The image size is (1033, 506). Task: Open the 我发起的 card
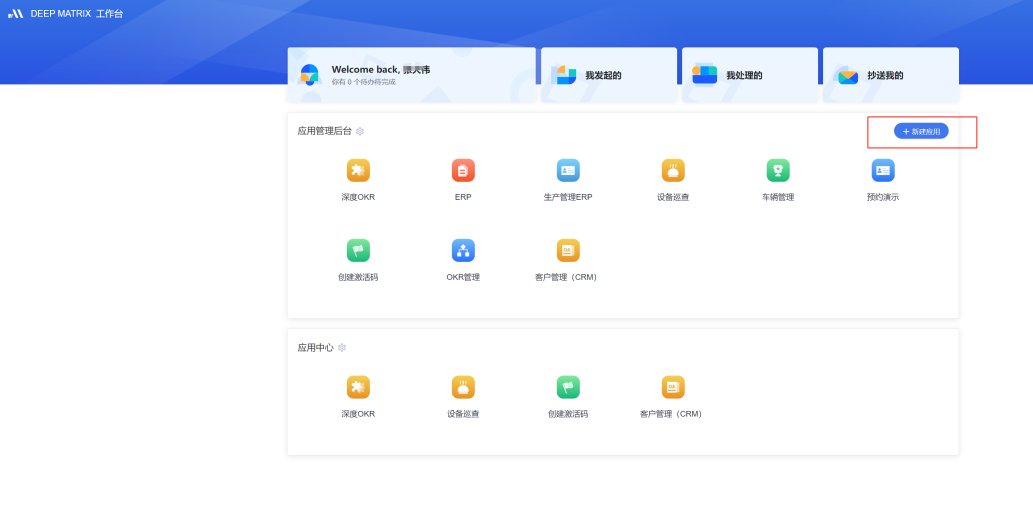pos(609,74)
